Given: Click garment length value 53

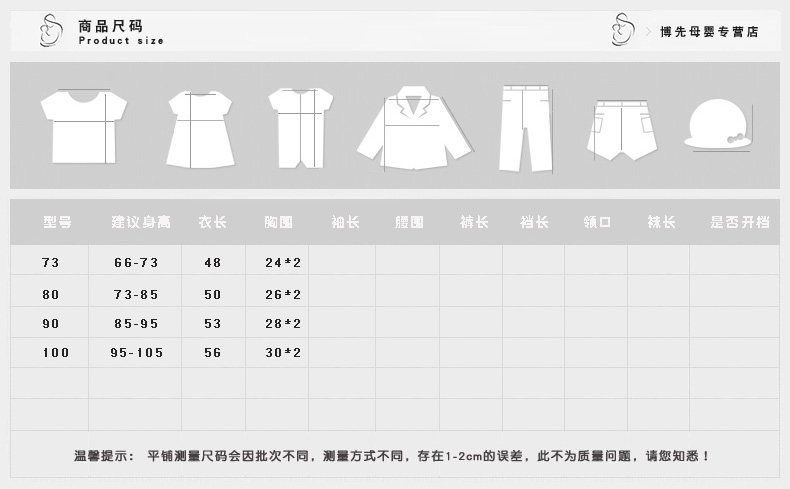Looking at the screenshot, I should 213,323.
